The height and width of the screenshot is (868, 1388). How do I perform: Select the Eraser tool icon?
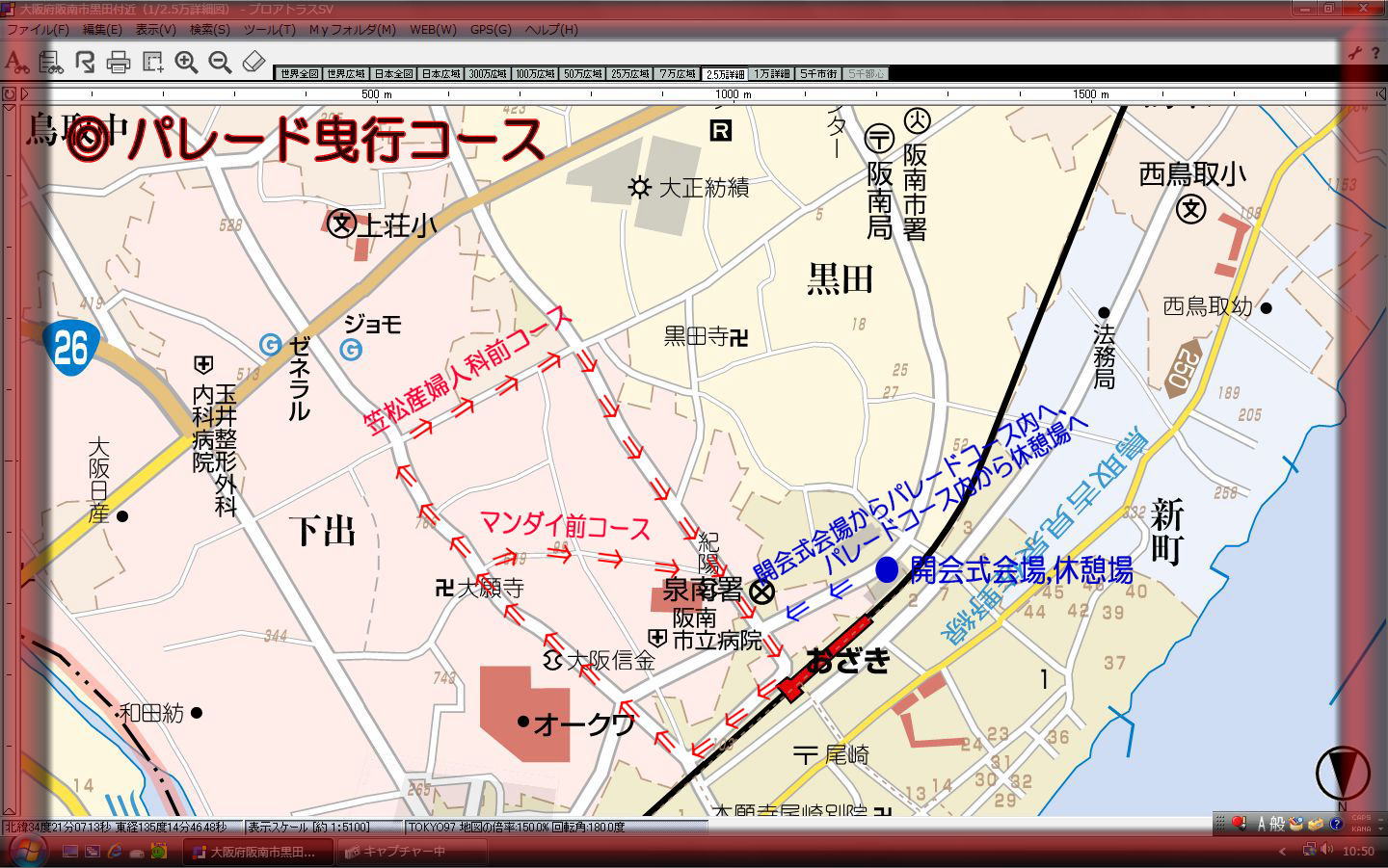[254, 63]
